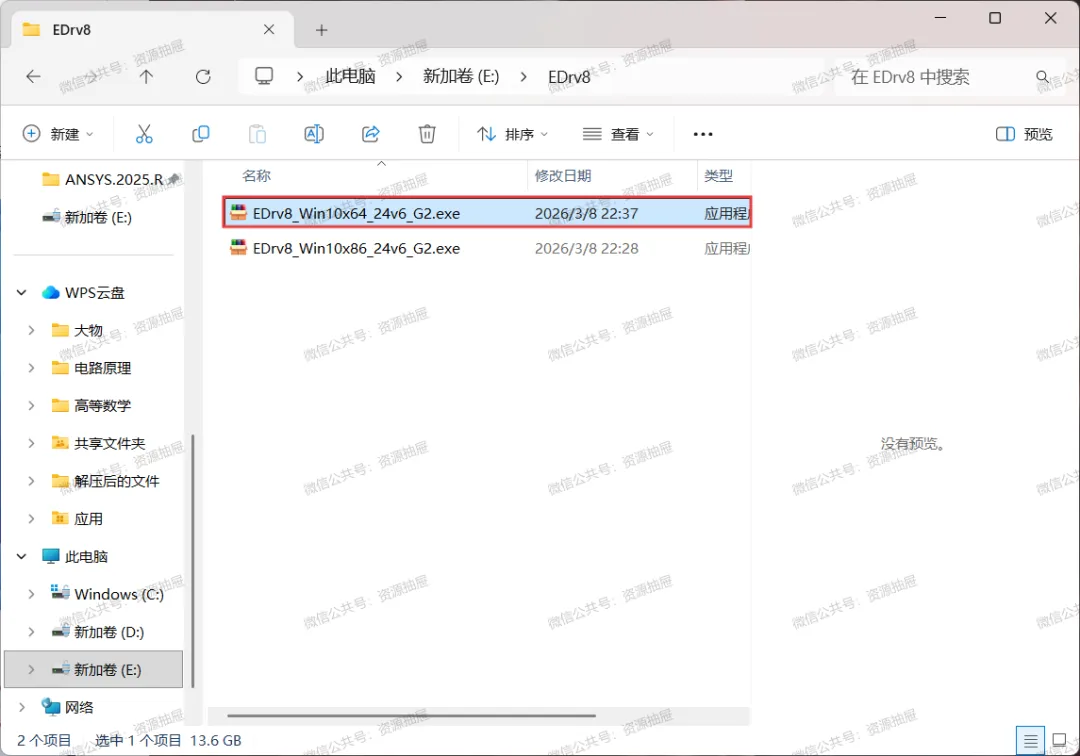Sort by the 修改日期 column header
Screen dimensions: 1080x756
click(x=563, y=176)
